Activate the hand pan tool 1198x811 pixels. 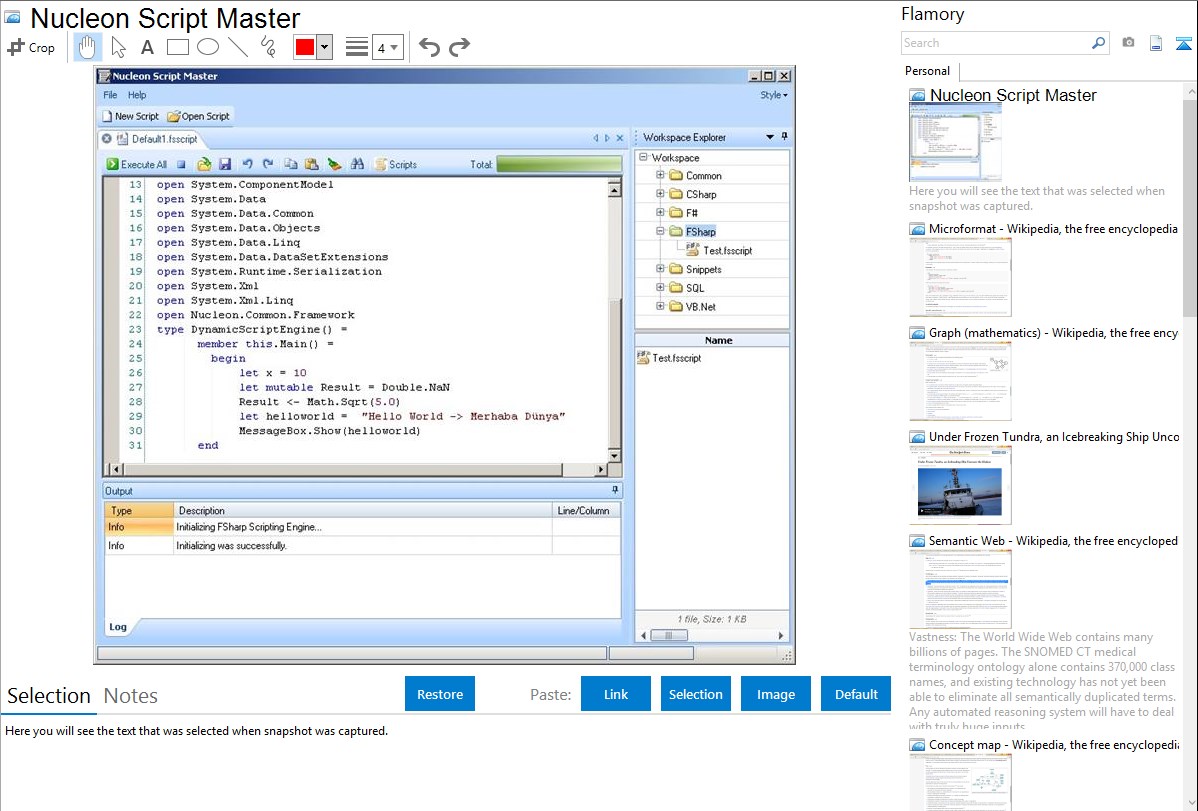(87, 47)
